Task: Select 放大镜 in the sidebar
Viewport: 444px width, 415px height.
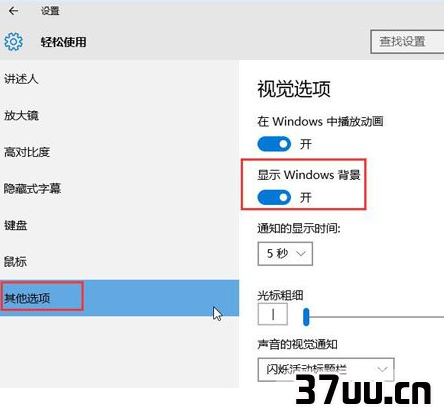Action: click(x=21, y=115)
